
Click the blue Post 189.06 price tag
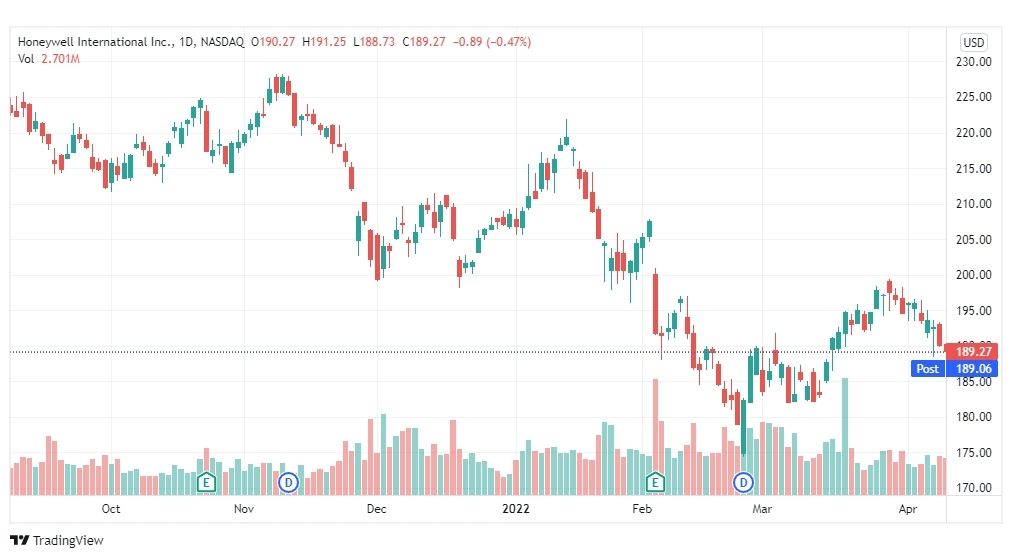click(954, 369)
